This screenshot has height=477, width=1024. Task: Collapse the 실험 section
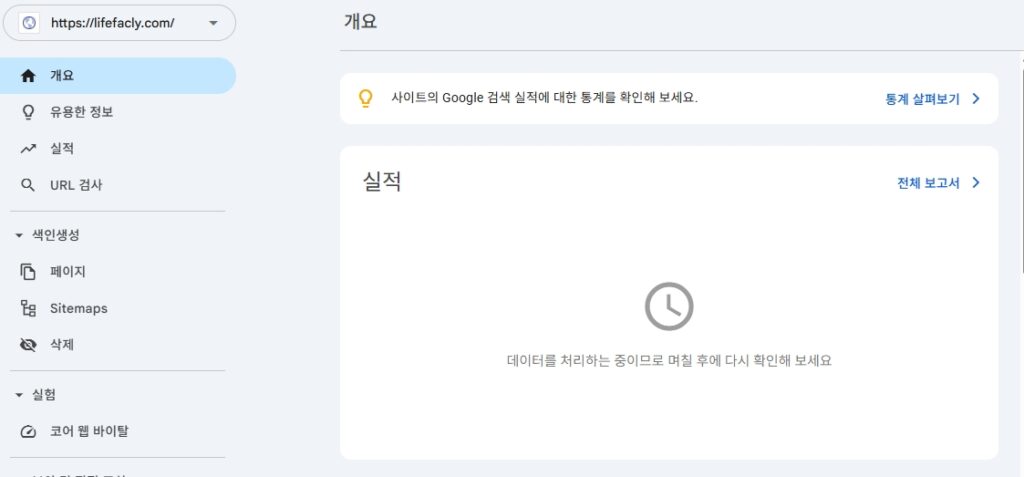[x=18, y=395]
